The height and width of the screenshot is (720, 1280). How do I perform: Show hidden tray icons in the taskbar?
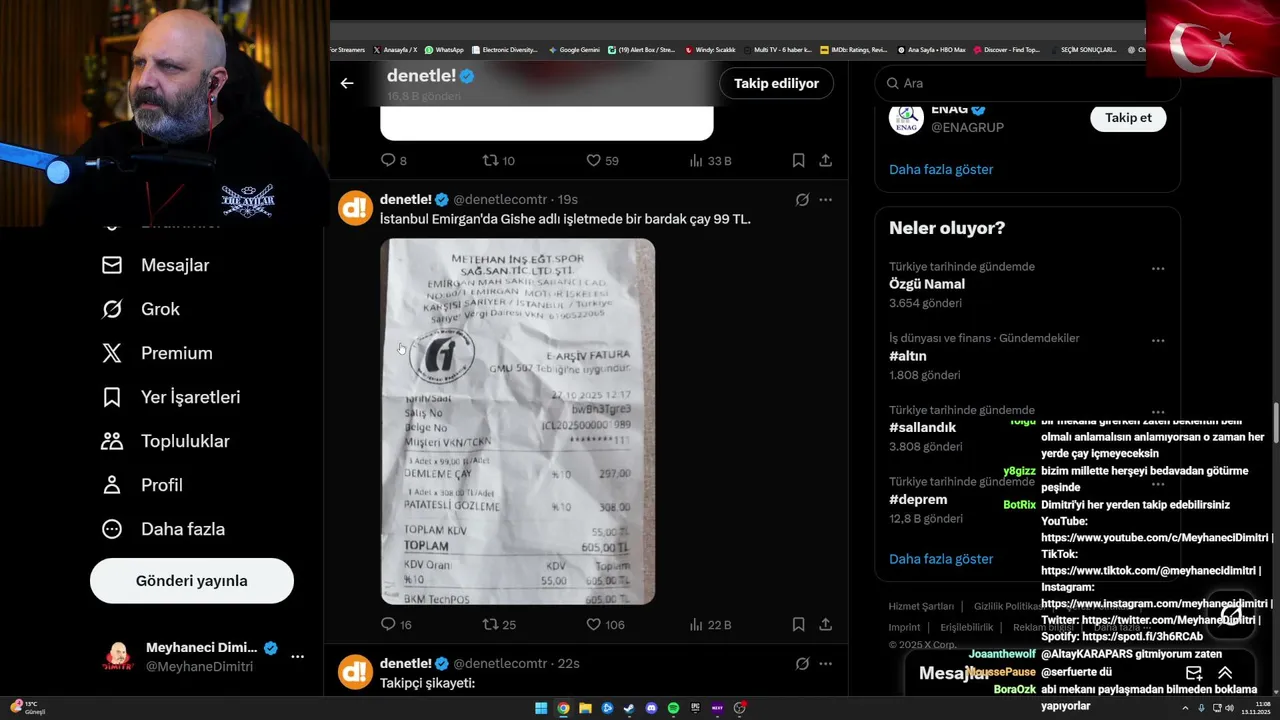coord(1186,708)
